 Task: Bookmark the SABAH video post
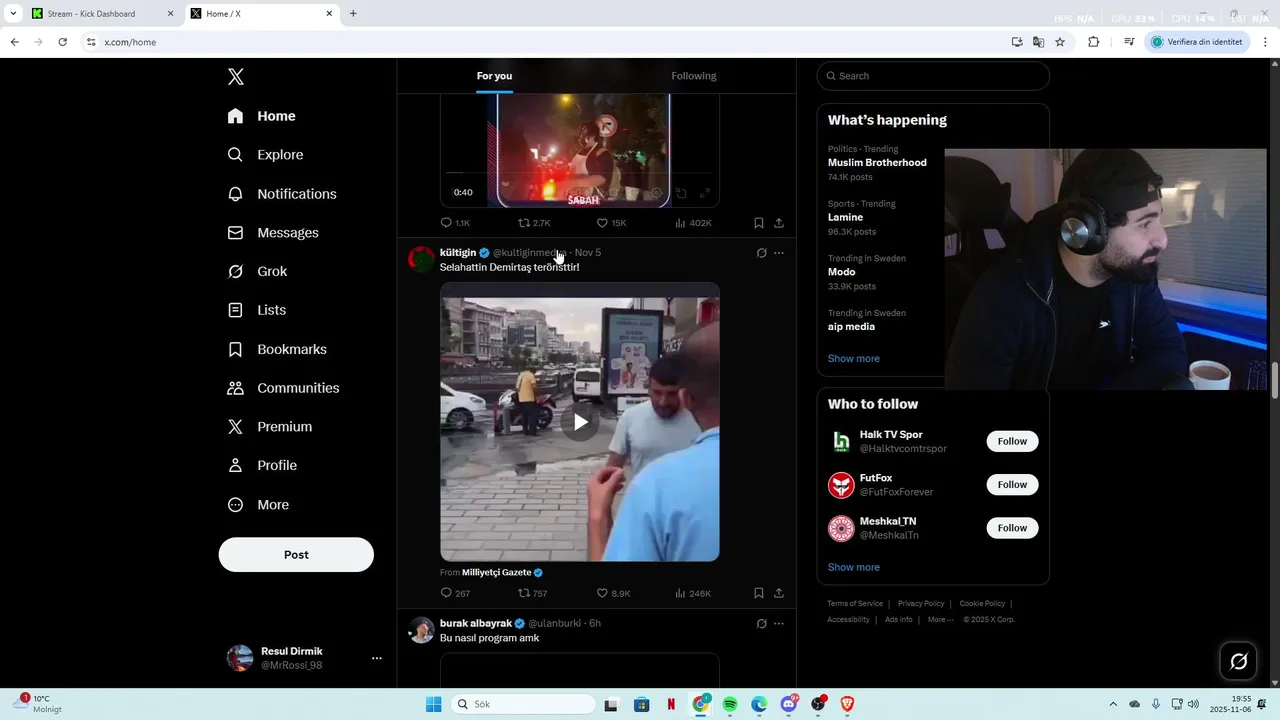[759, 223]
